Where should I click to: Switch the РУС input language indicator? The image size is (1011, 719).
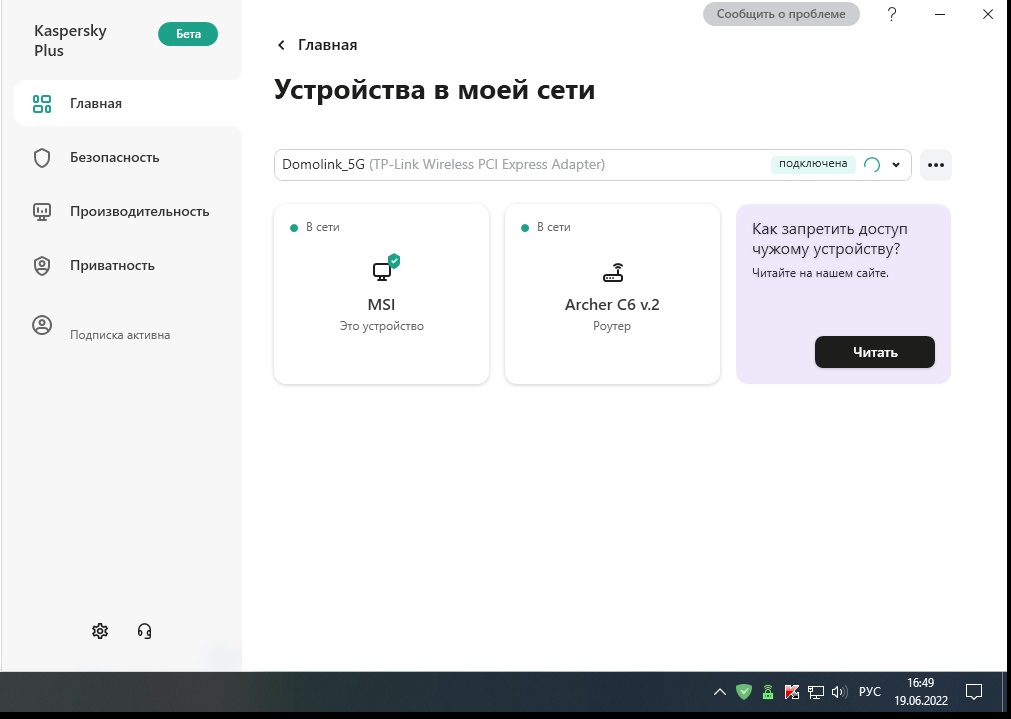[x=870, y=692]
